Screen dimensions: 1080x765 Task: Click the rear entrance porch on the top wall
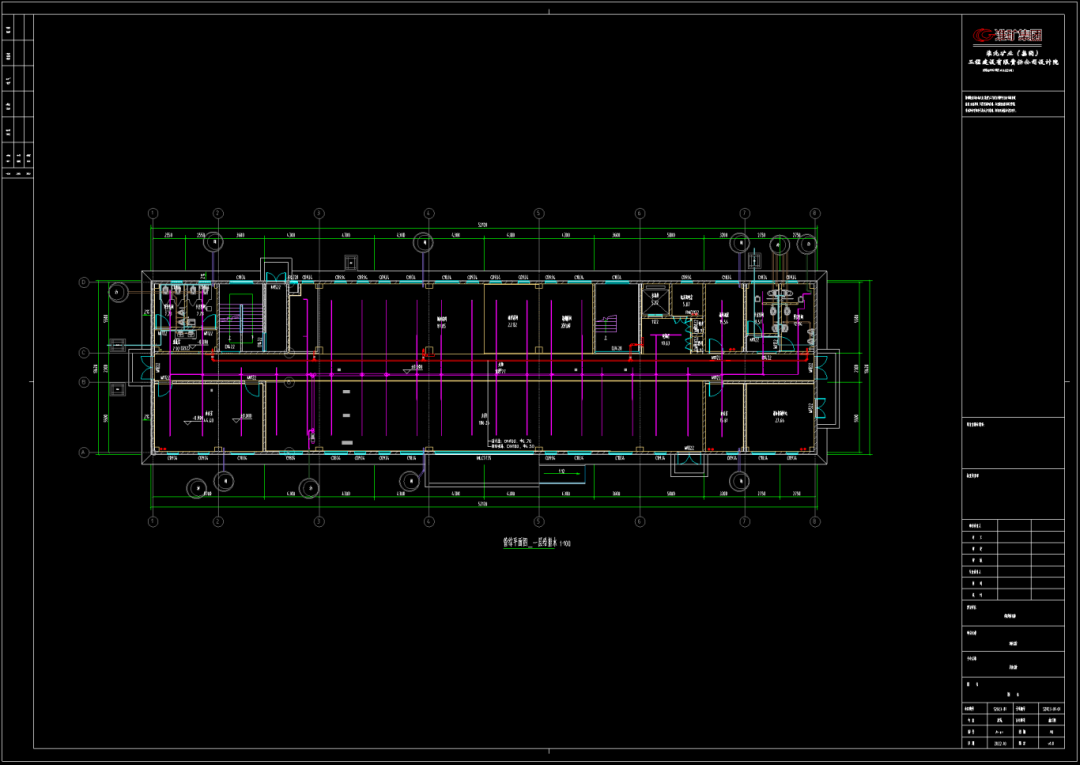coord(274,270)
